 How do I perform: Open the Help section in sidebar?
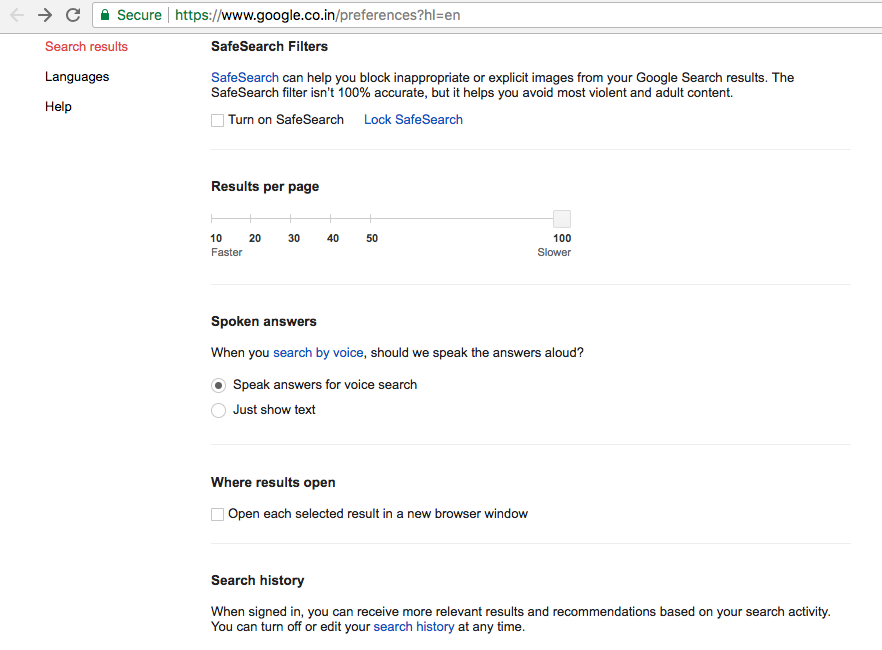coord(58,107)
